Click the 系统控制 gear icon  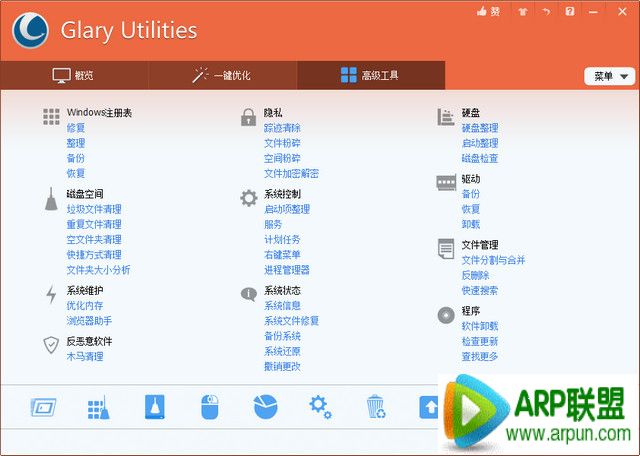[249, 198]
